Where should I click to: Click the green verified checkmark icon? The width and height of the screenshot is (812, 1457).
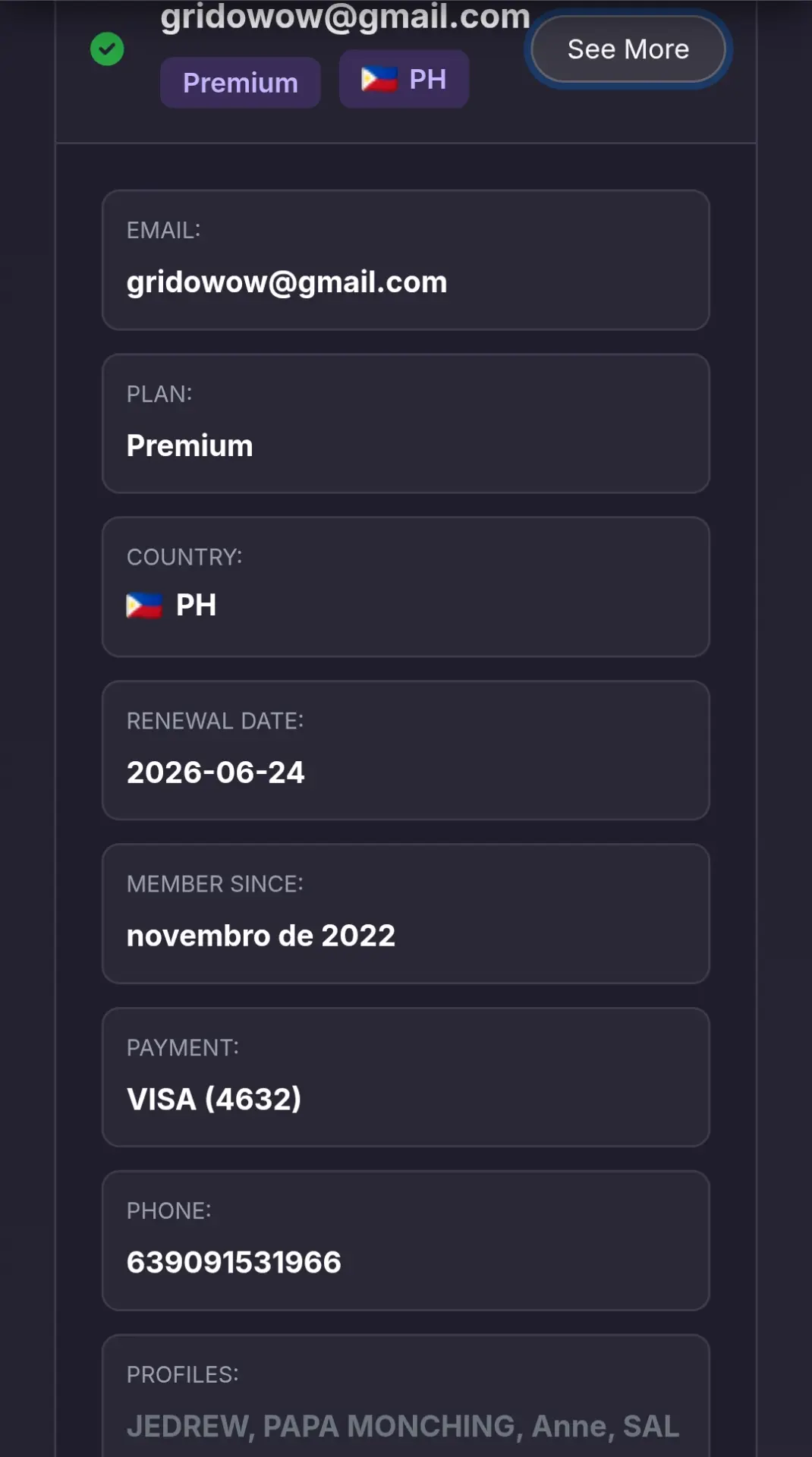click(107, 49)
